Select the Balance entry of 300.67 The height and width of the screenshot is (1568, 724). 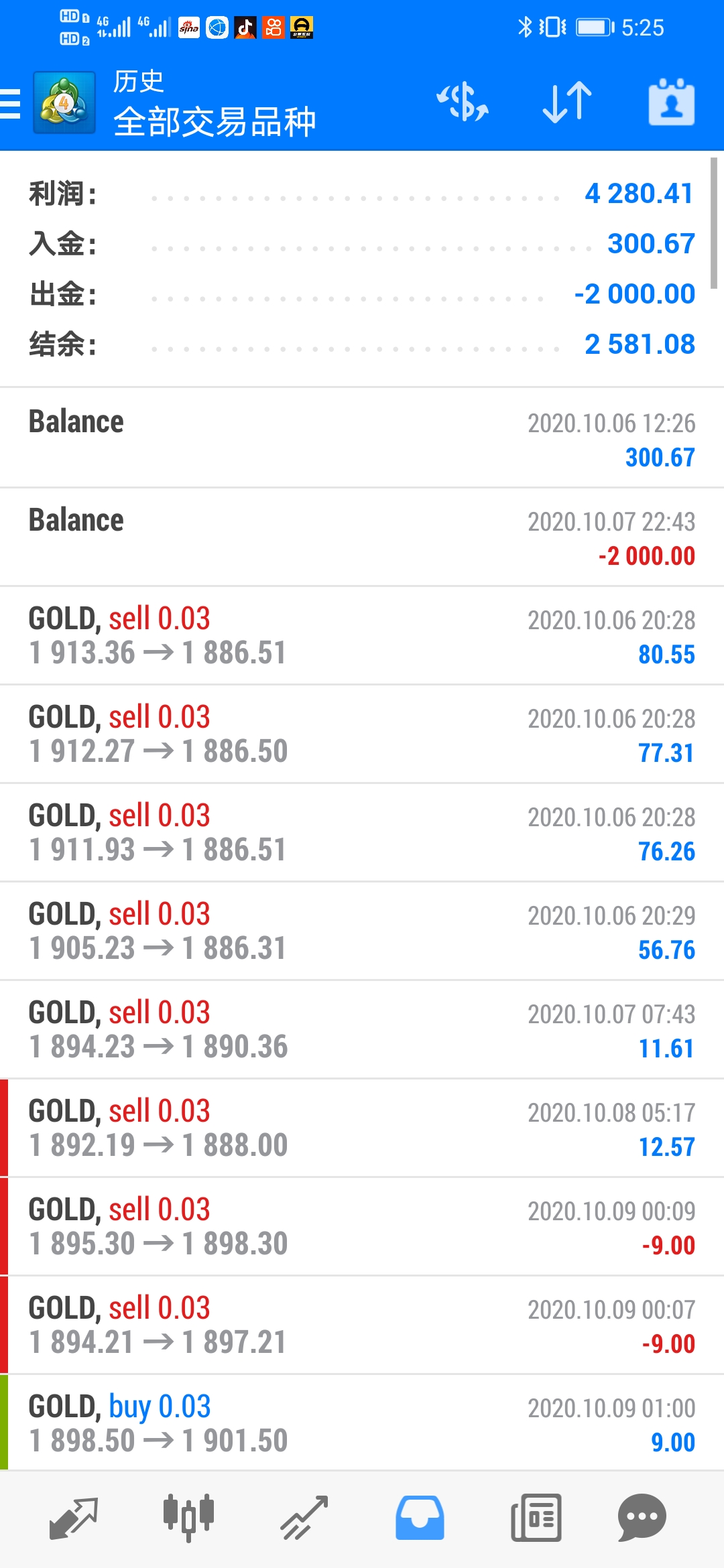click(362, 438)
